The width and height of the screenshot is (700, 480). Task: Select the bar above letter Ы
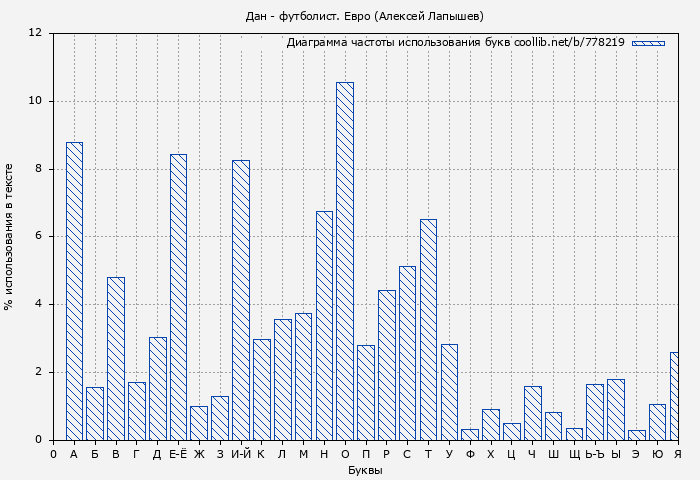[x=615, y=409]
